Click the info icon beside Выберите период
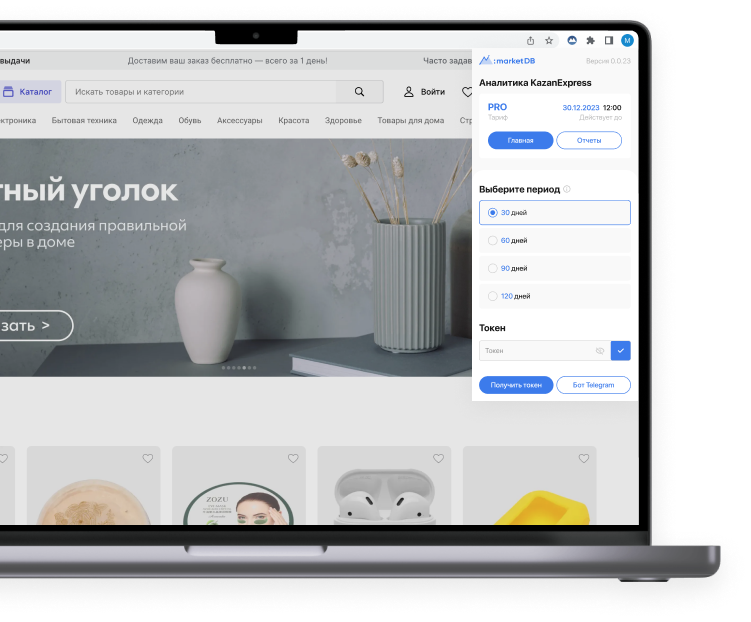The width and height of the screenshot is (751, 622). tap(567, 189)
